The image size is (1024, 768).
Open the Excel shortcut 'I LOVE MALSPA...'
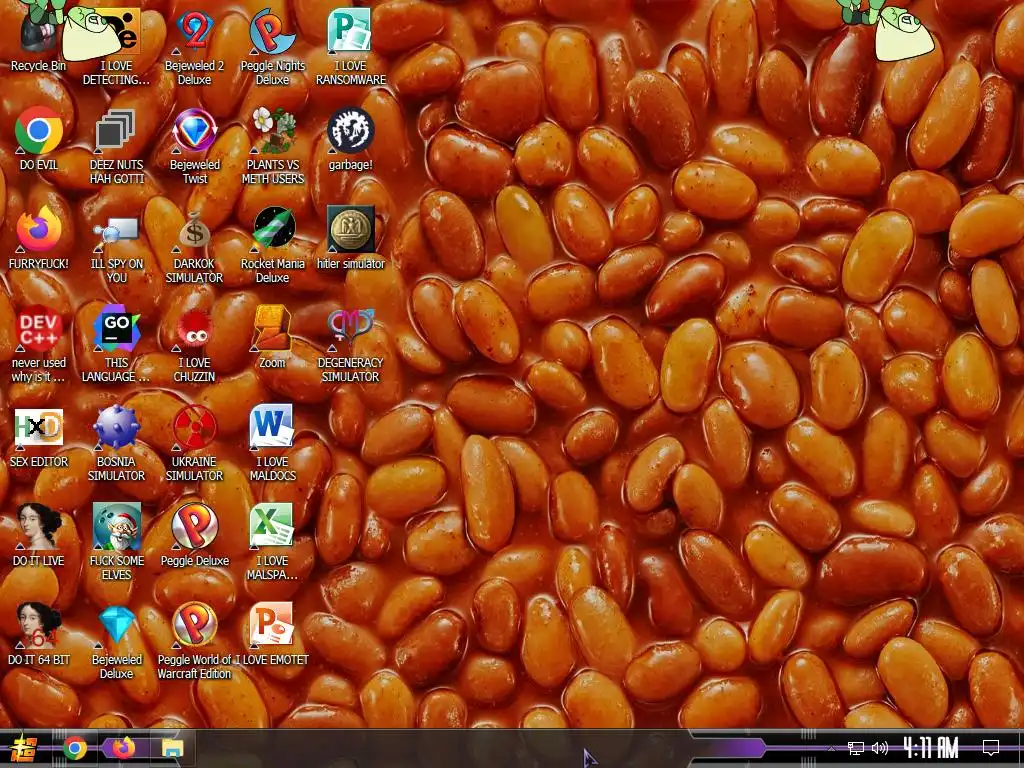click(x=272, y=541)
